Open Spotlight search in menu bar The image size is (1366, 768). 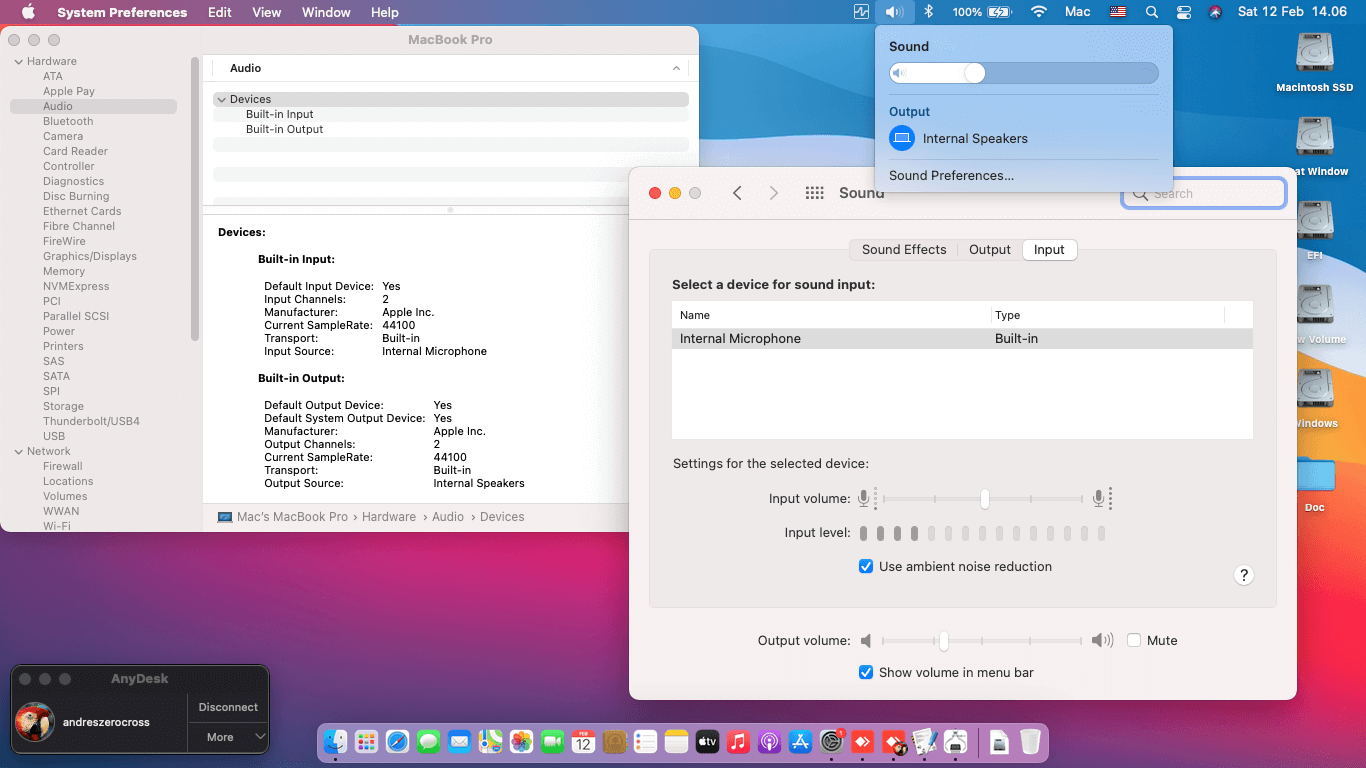pos(1152,12)
